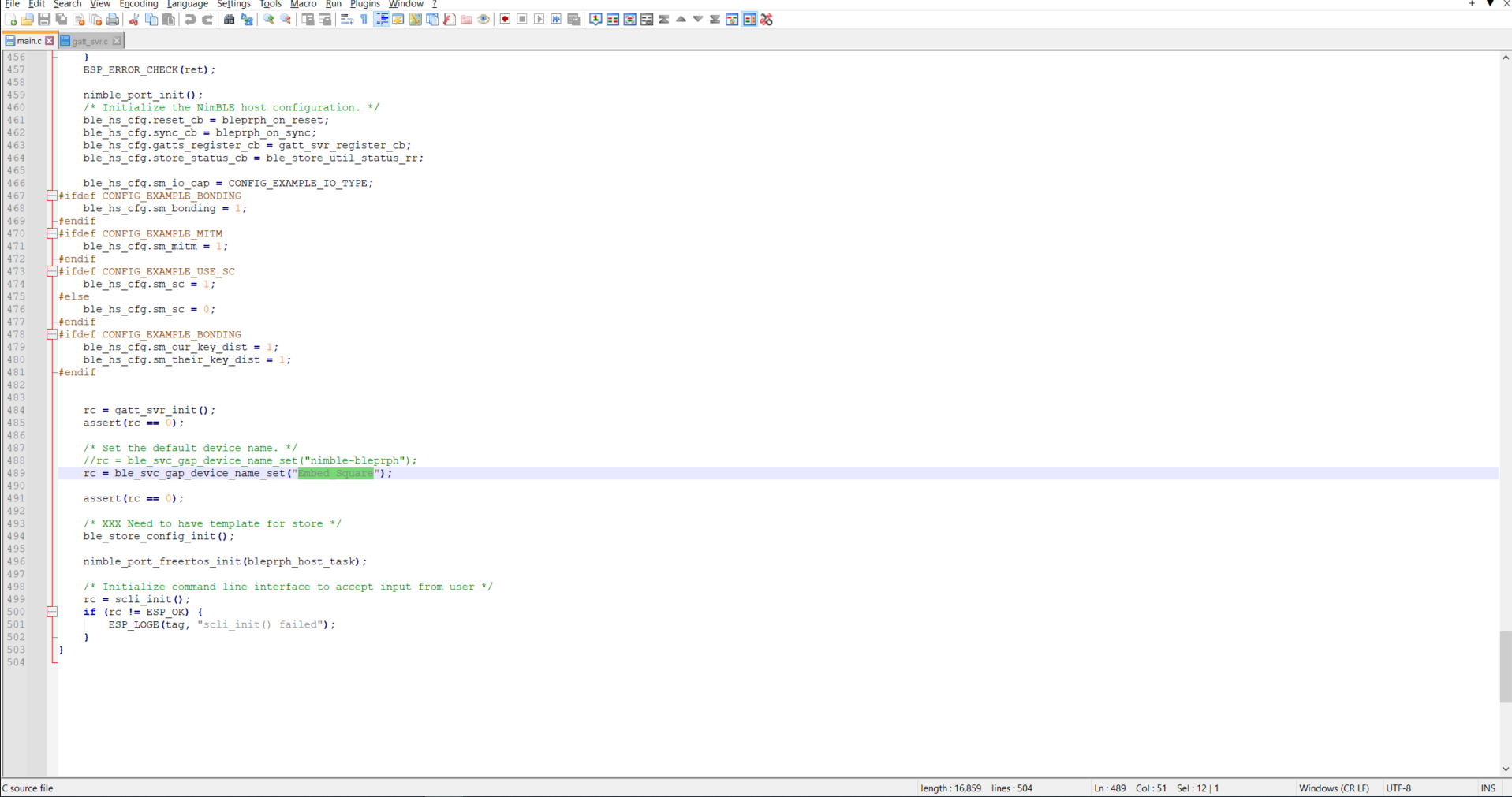The image size is (1512, 797).
Task: Save the current file using the toolbar
Action: point(44,20)
